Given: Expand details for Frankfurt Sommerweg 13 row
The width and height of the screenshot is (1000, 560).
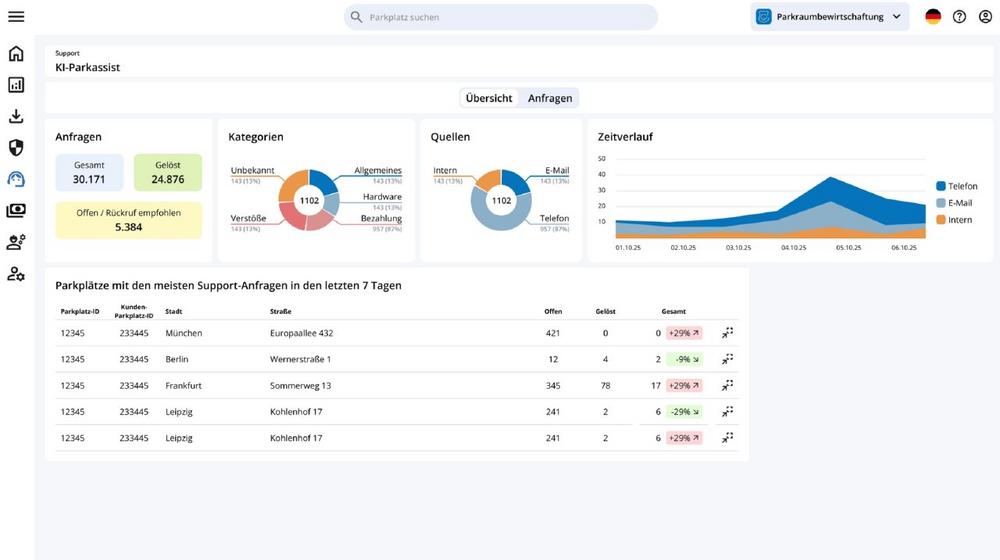Looking at the screenshot, I should (x=727, y=385).
